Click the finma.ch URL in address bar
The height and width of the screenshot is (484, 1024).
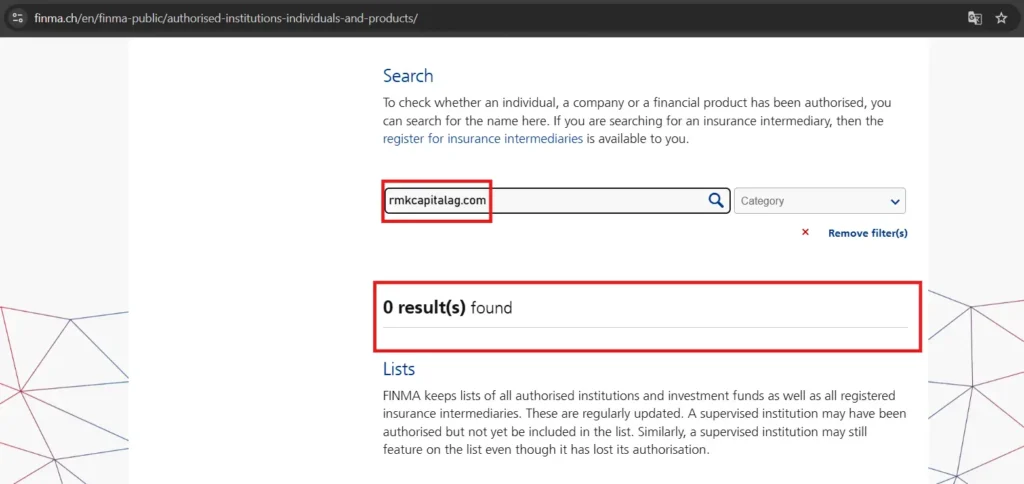pos(226,18)
